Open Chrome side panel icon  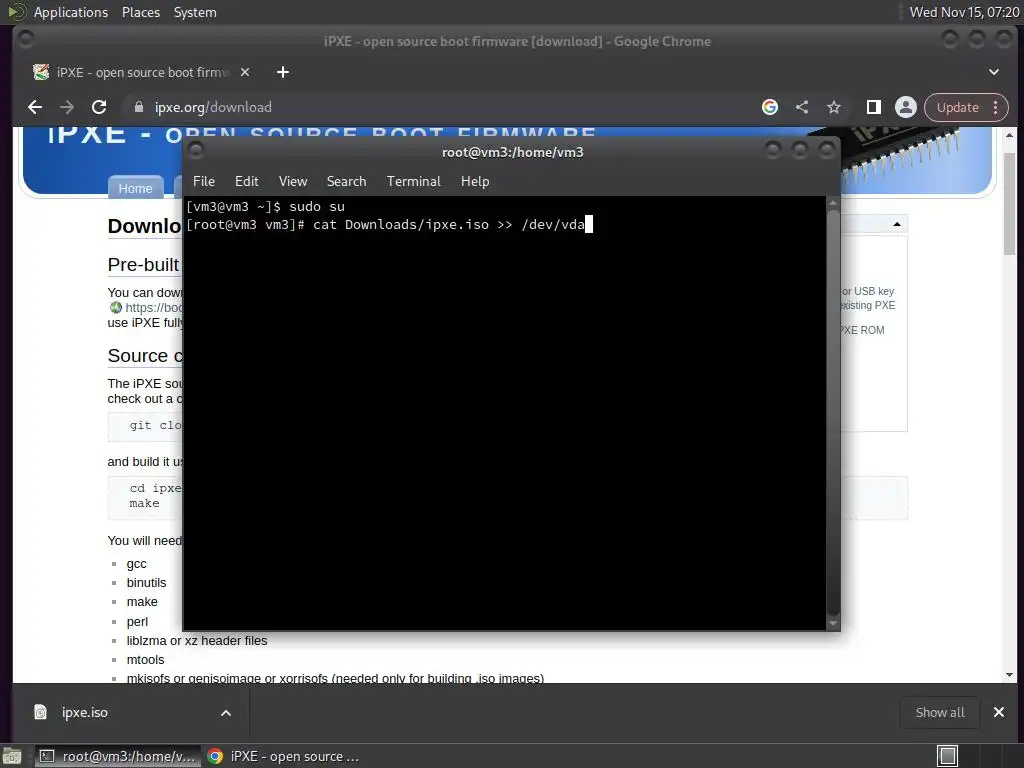[x=874, y=107]
